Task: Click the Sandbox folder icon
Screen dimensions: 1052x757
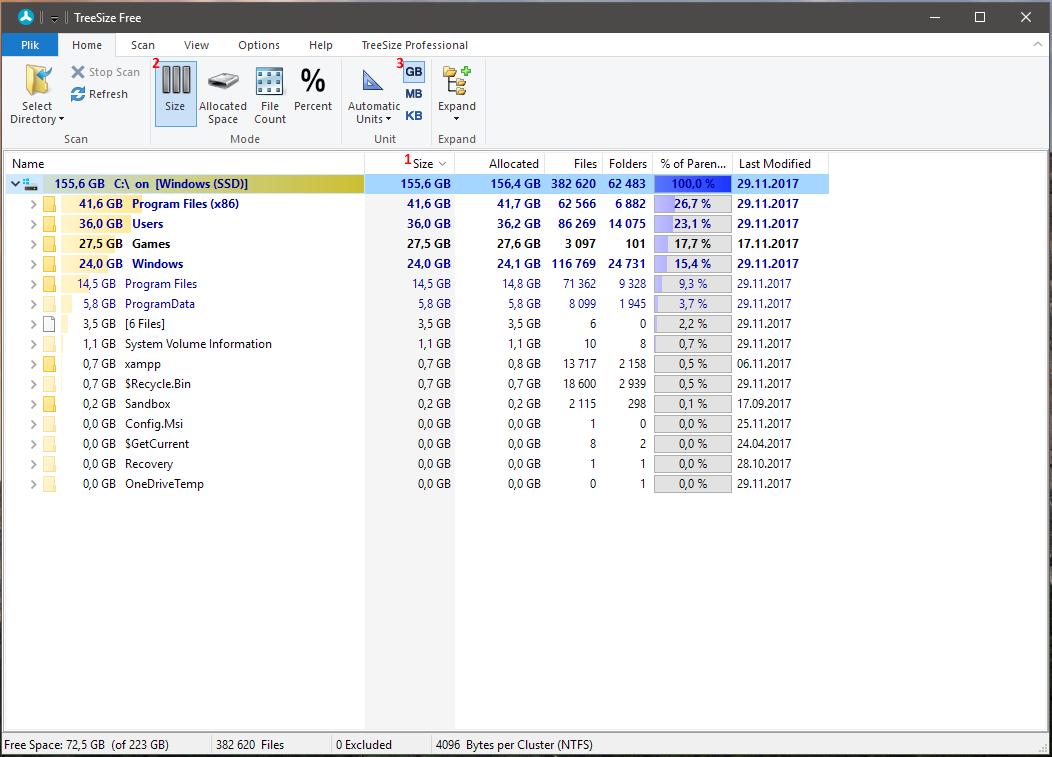Action: click(49, 404)
